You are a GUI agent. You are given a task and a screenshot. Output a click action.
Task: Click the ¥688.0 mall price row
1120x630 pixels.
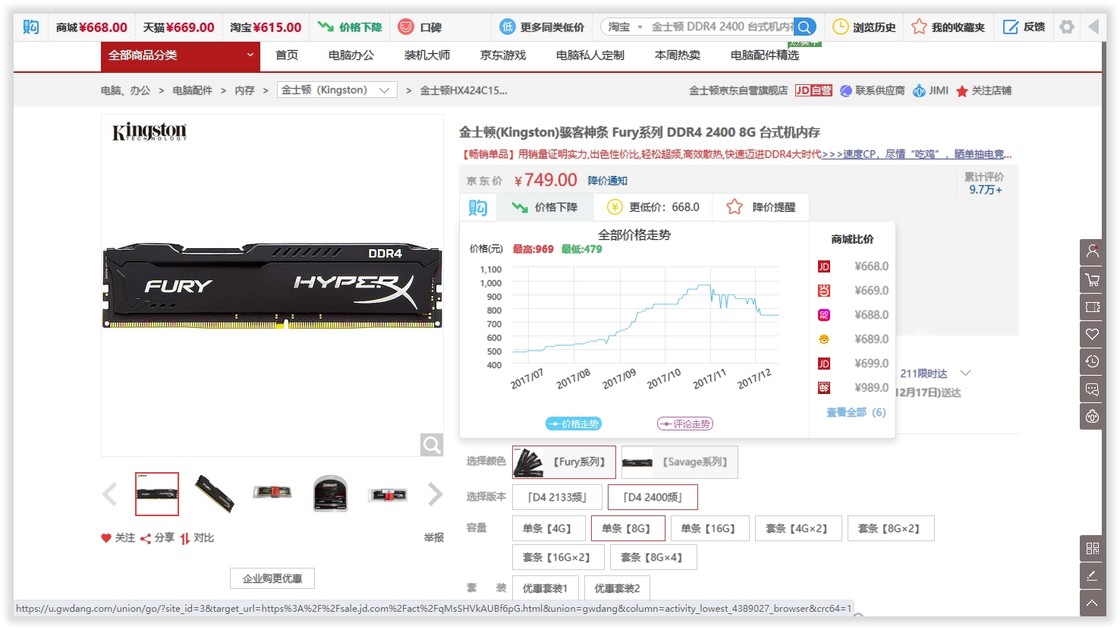[853, 315]
